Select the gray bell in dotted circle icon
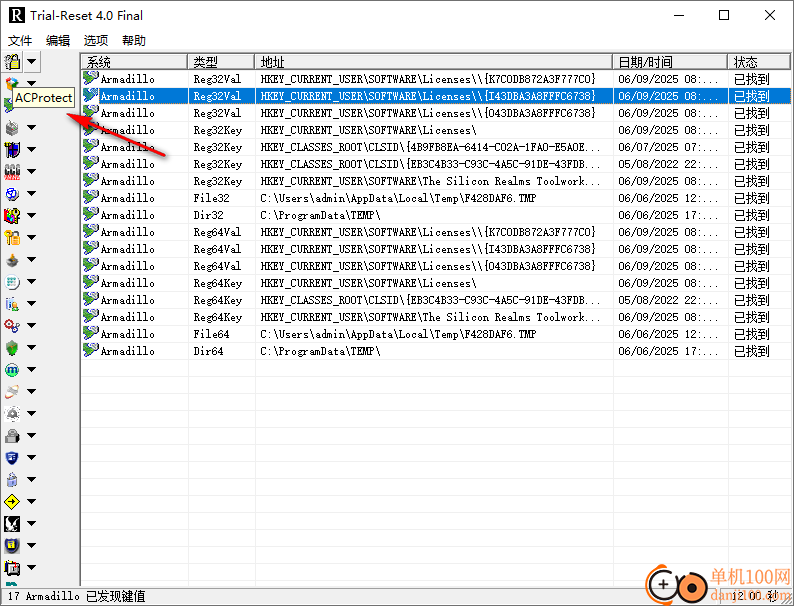This screenshot has height=606, width=794. (x=12, y=414)
